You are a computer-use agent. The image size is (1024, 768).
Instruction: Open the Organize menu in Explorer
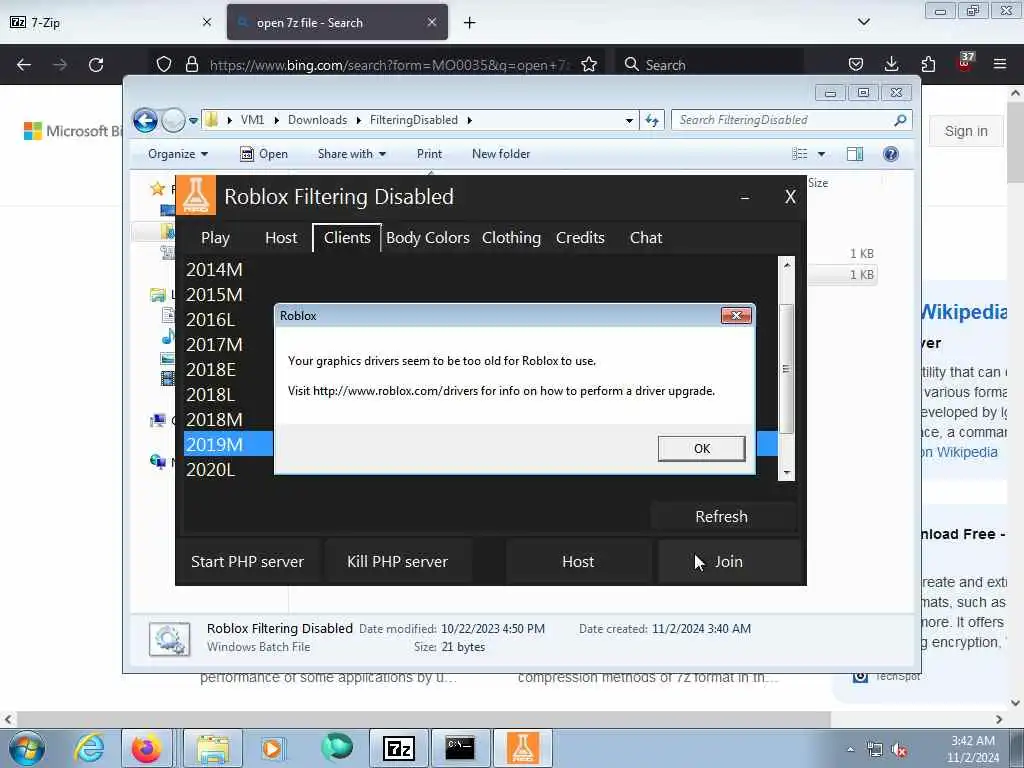click(x=178, y=154)
